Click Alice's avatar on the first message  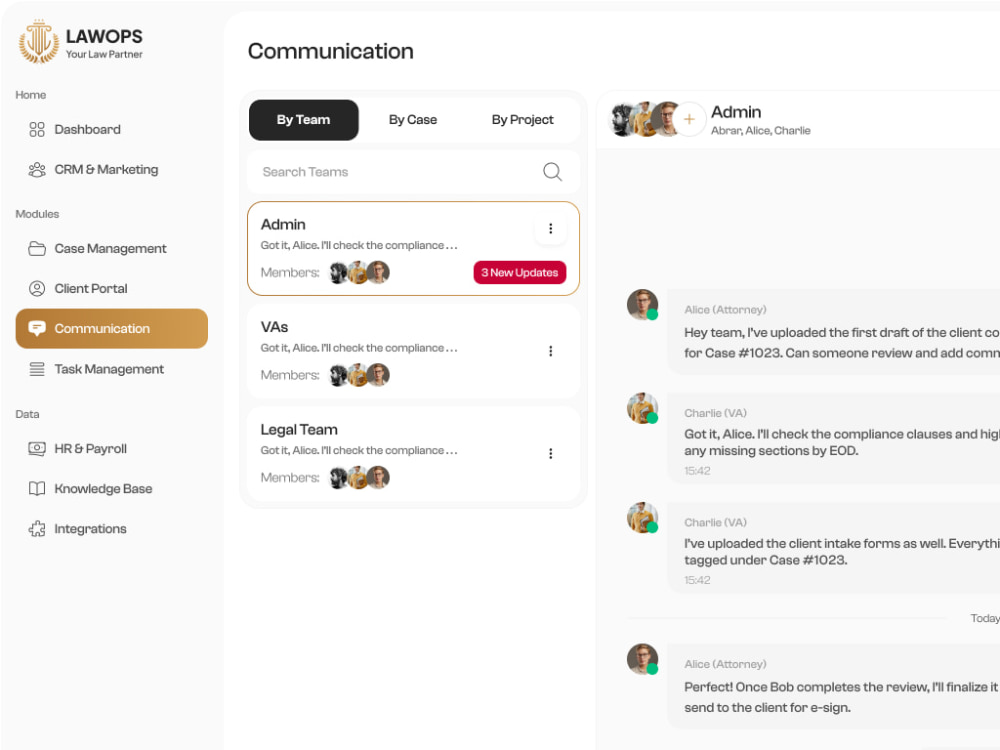pos(642,304)
